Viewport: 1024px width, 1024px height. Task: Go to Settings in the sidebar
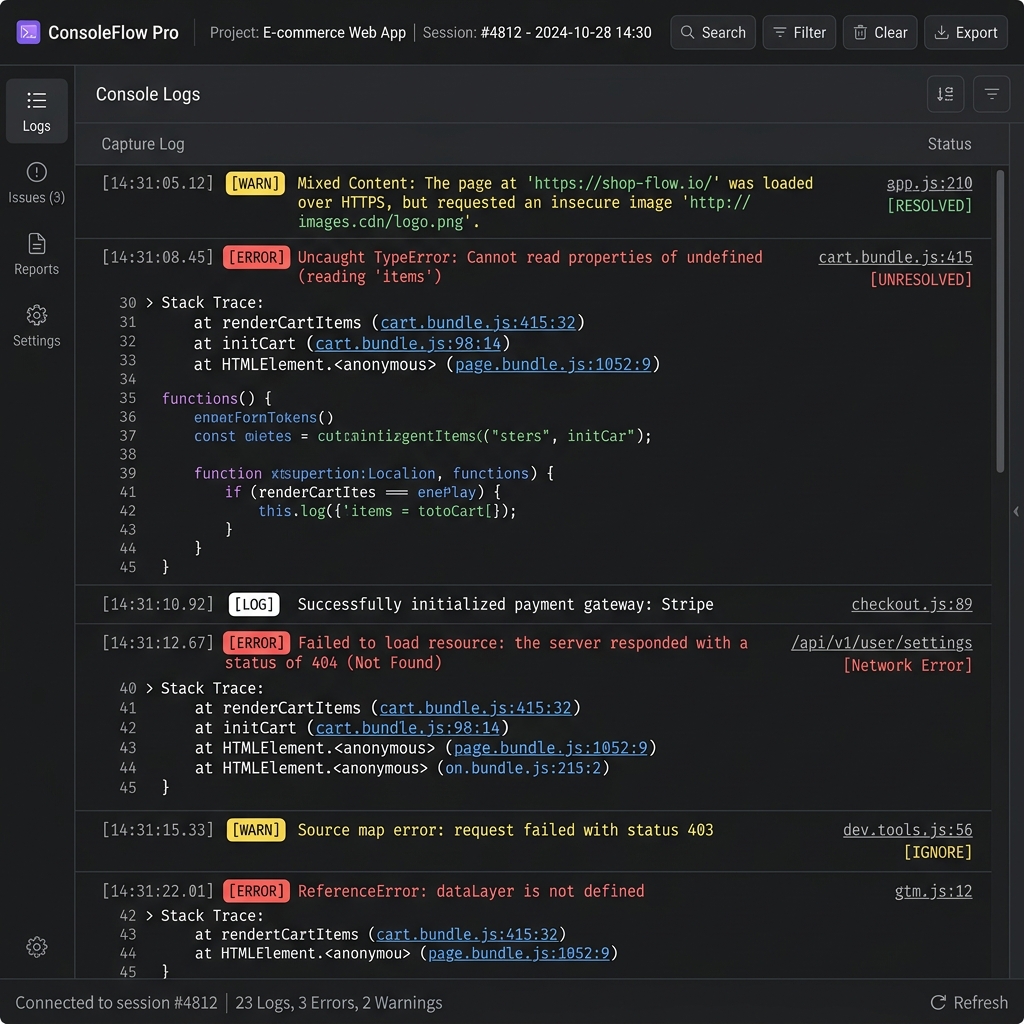(37, 327)
